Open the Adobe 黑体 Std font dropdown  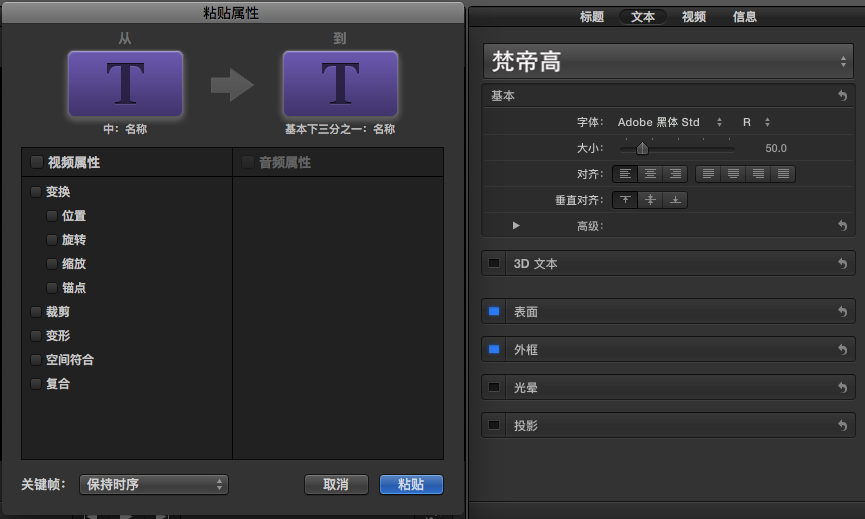670,122
